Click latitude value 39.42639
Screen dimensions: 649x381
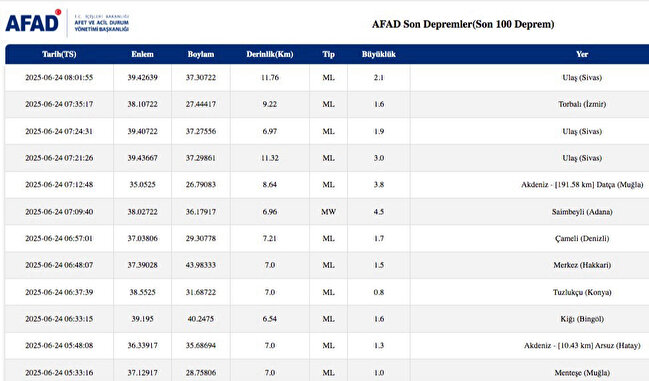coord(142,77)
